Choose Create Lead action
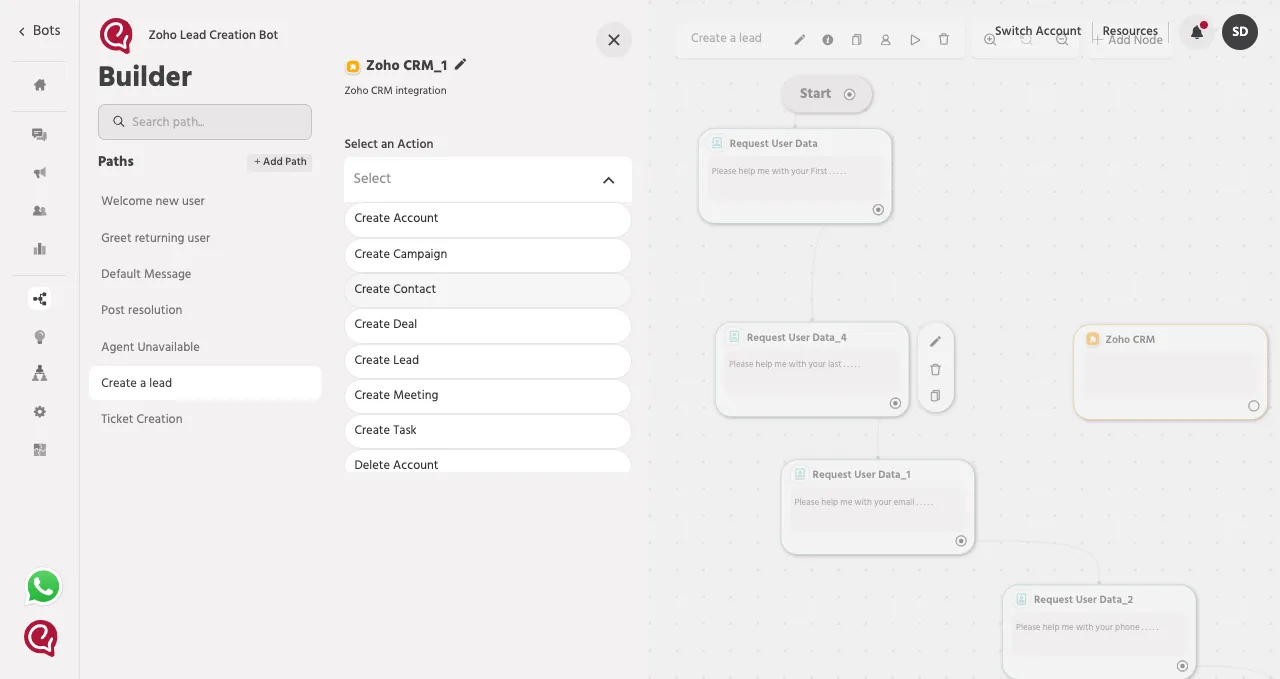1280x679 pixels. [x=488, y=361]
